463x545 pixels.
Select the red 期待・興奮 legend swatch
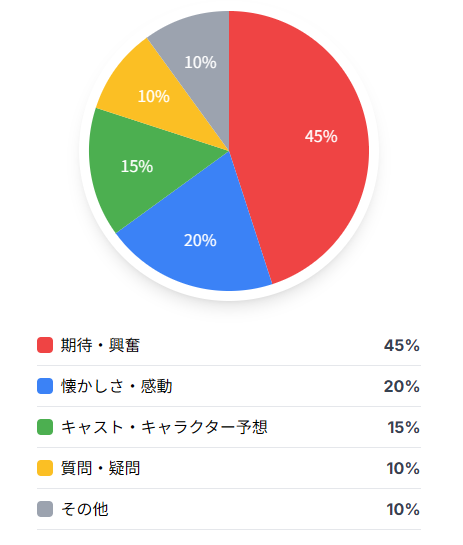(x=45, y=345)
